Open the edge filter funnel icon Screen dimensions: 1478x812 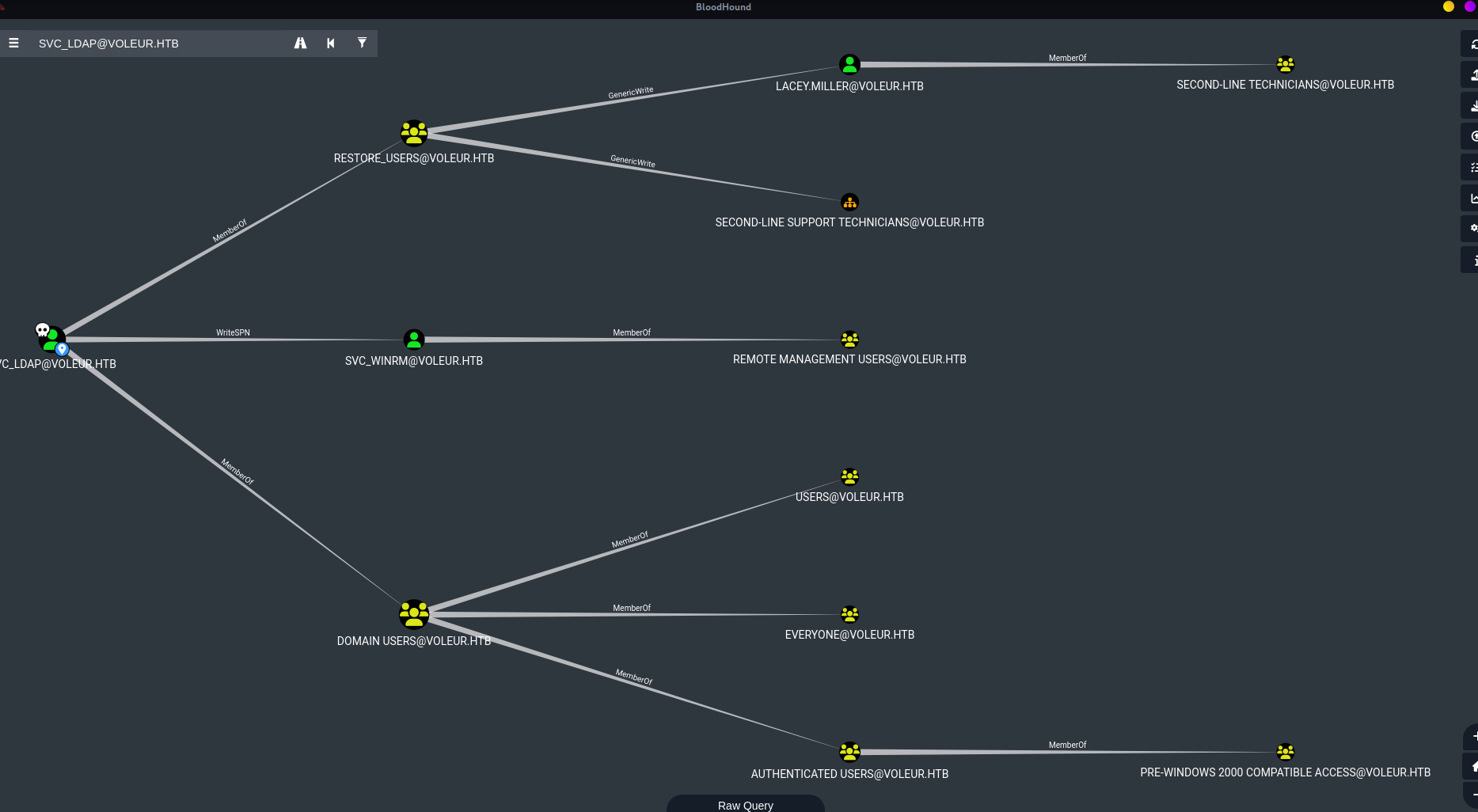(362, 44)
